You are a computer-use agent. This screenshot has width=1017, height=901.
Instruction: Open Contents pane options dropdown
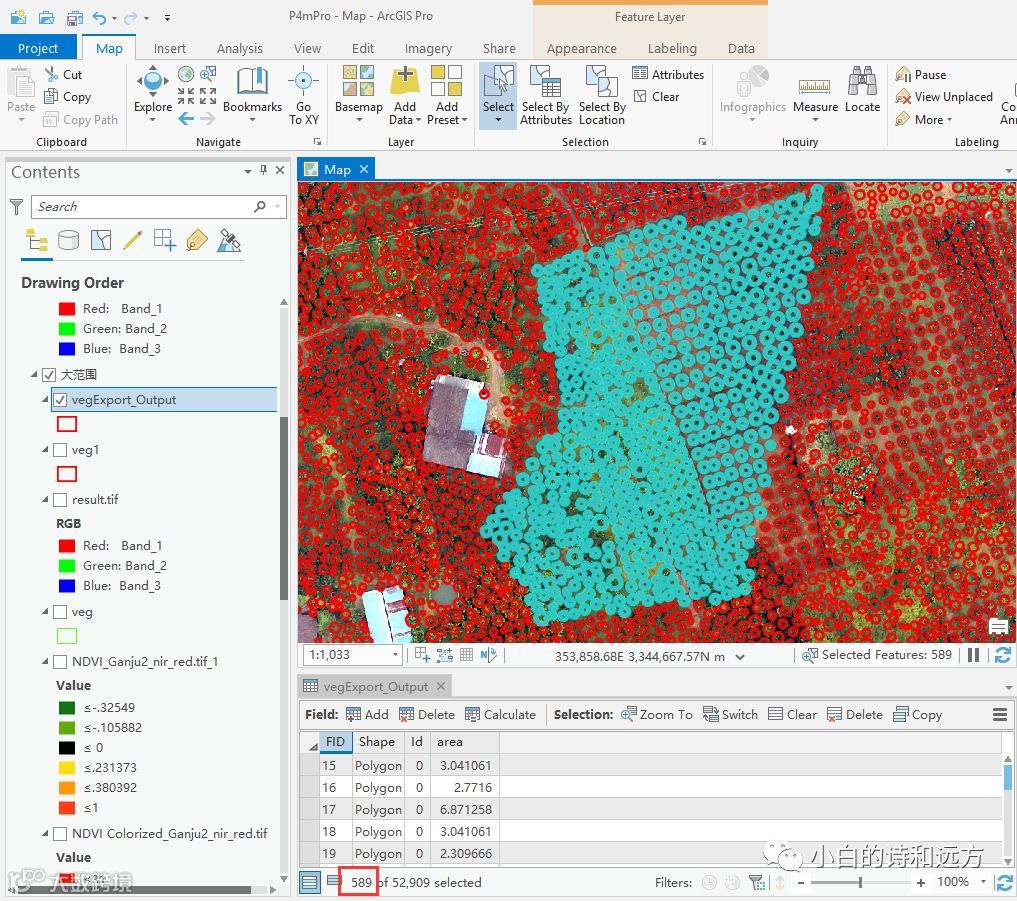click(248, 171)
